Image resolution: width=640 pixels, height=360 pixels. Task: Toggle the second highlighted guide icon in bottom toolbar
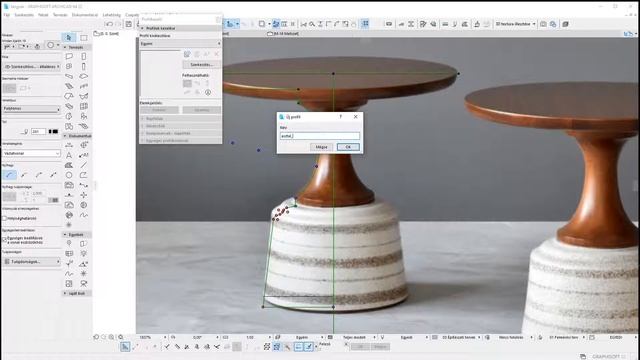[x=309, y=347]
